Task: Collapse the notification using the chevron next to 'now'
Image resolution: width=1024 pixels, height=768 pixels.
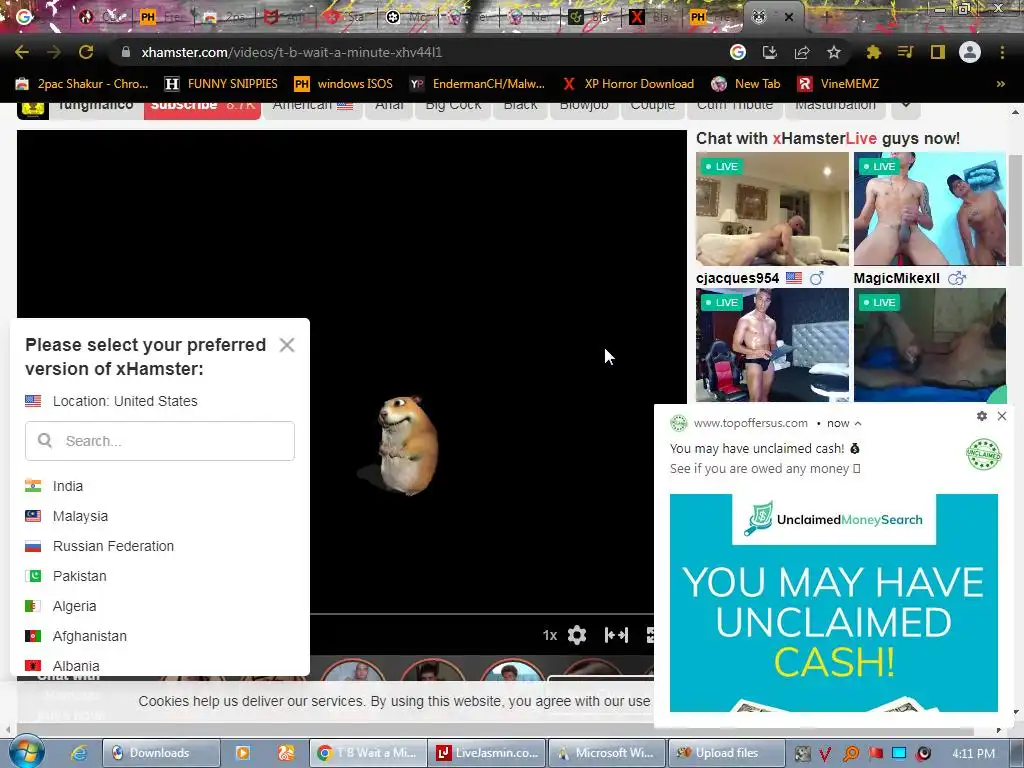Action: (857, 423)
